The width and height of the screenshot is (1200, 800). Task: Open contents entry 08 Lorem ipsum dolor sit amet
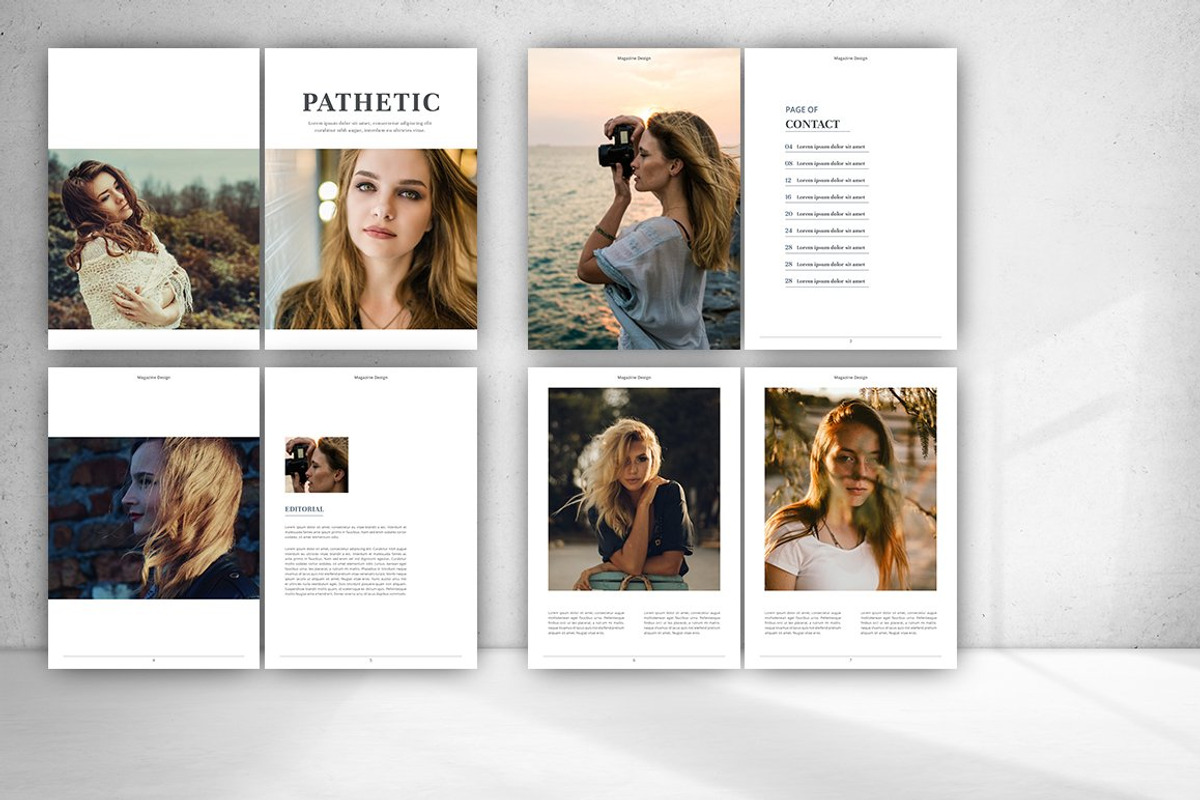click(x=825, y=165)
